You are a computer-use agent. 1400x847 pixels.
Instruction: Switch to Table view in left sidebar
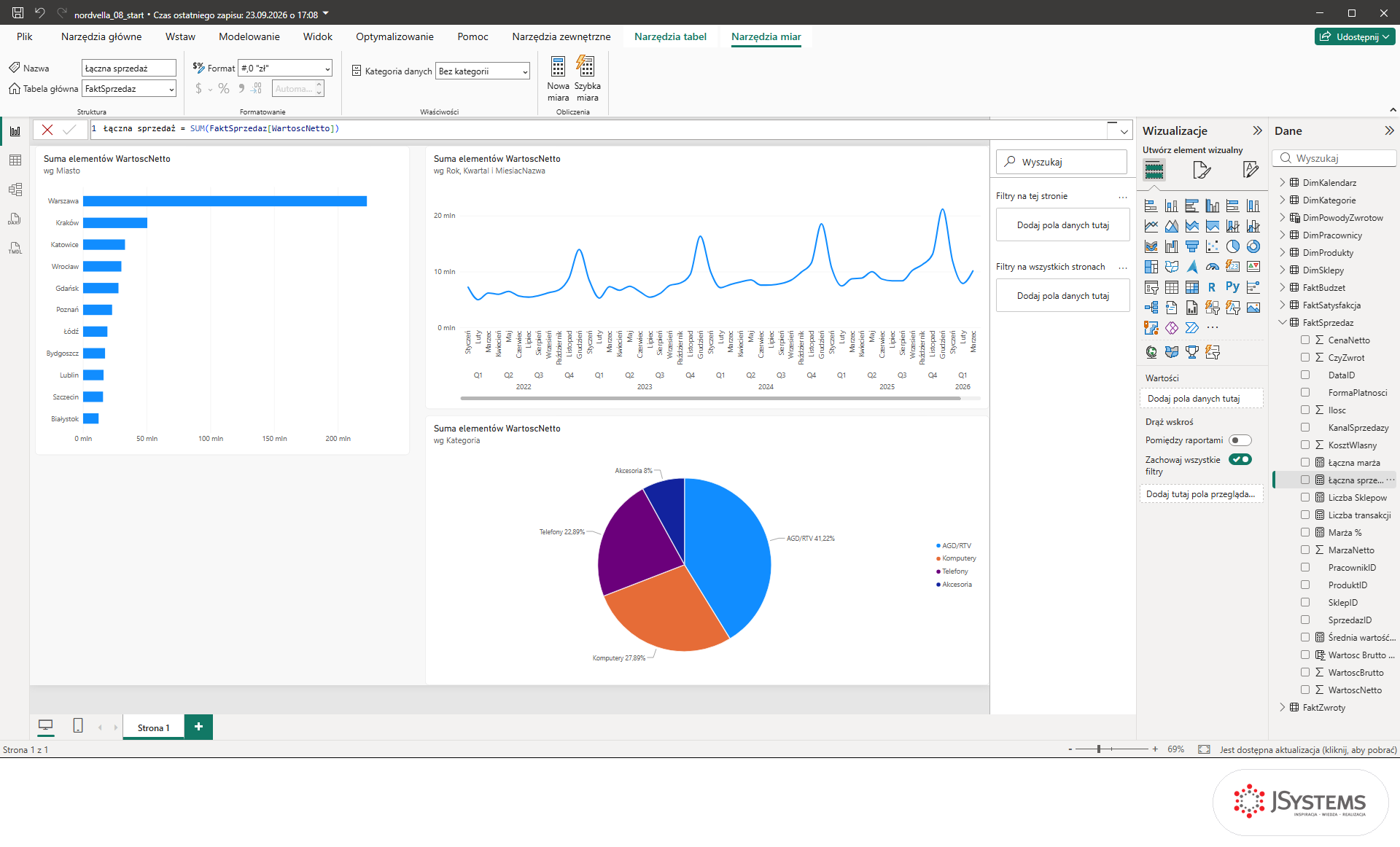click(15, 160)
